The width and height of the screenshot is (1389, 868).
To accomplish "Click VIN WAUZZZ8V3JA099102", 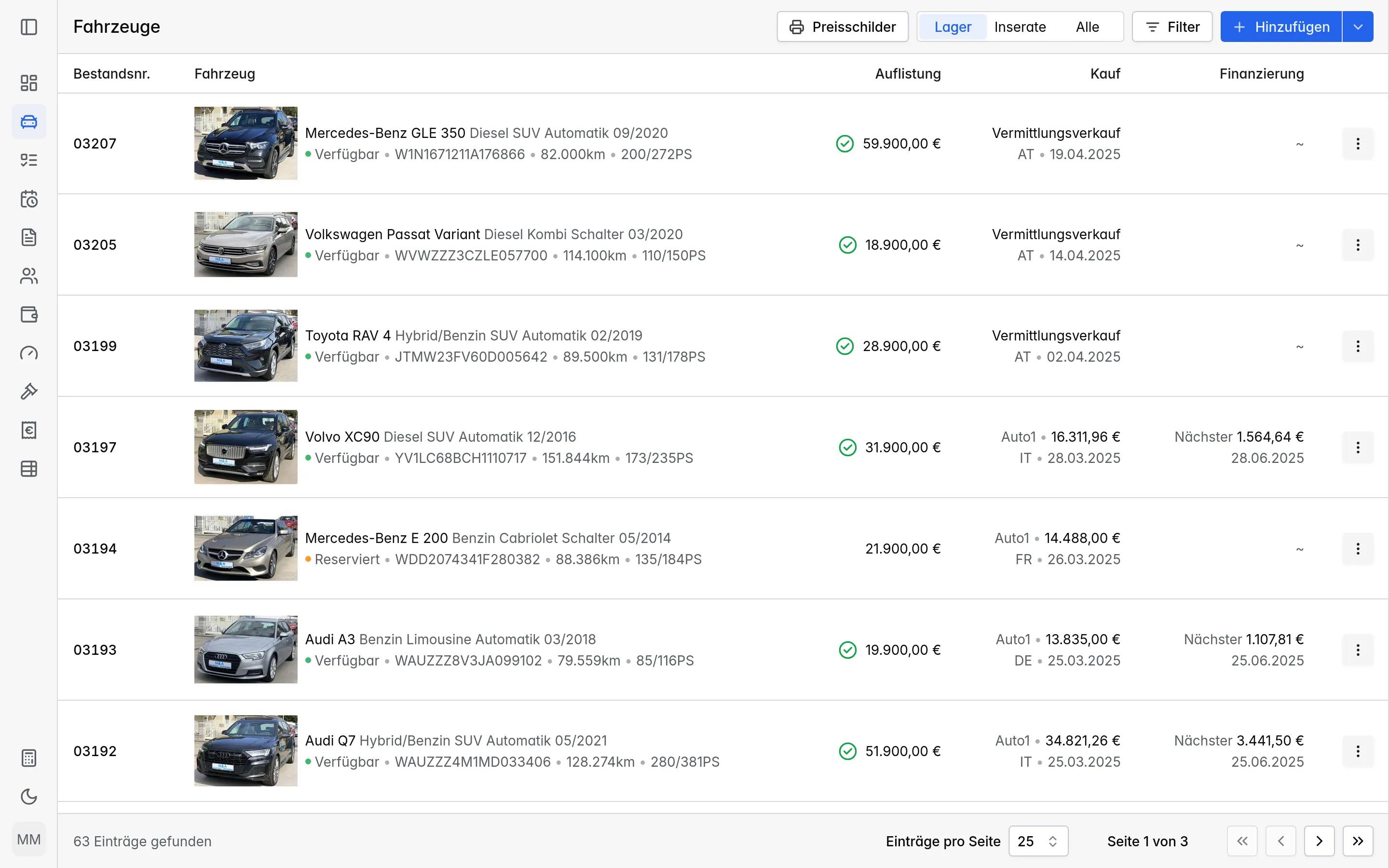I will (468, 661).
